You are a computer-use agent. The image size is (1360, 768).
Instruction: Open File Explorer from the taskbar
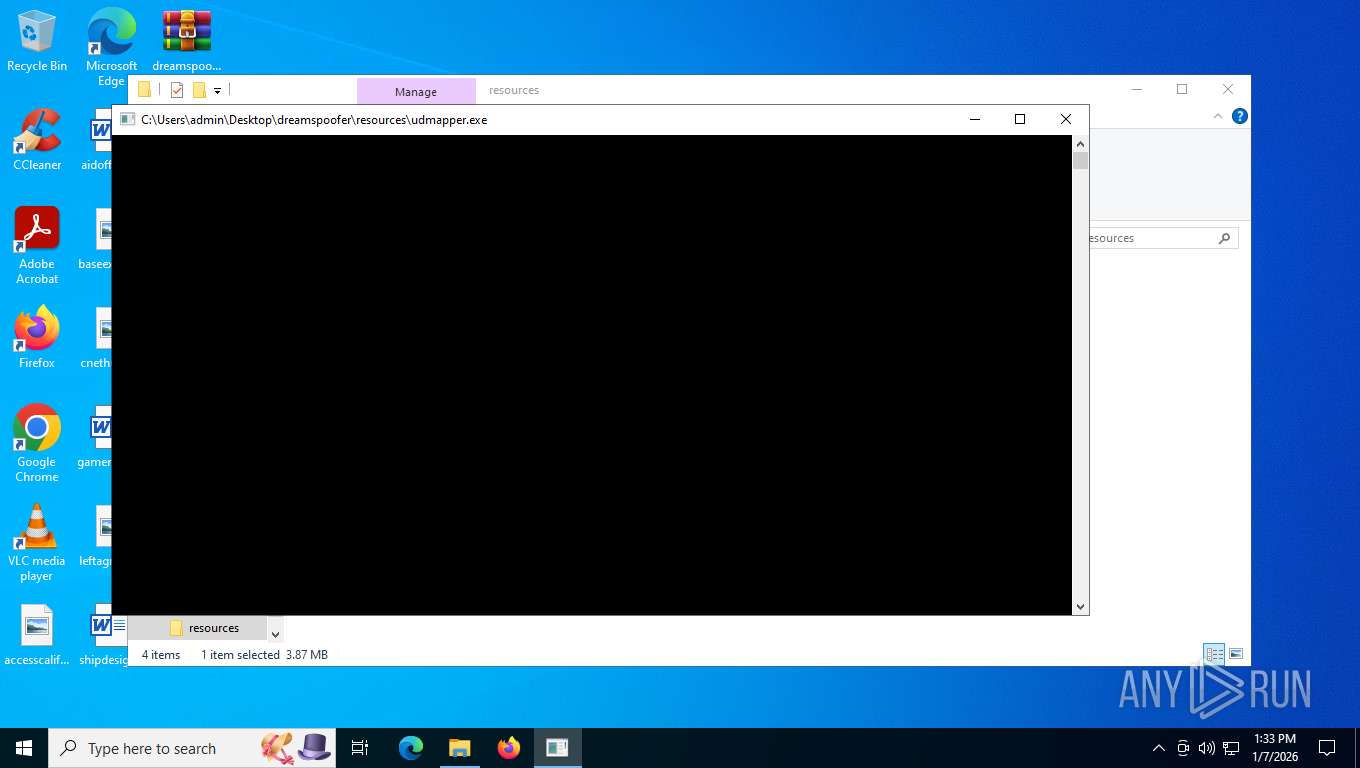coord(459,748)
